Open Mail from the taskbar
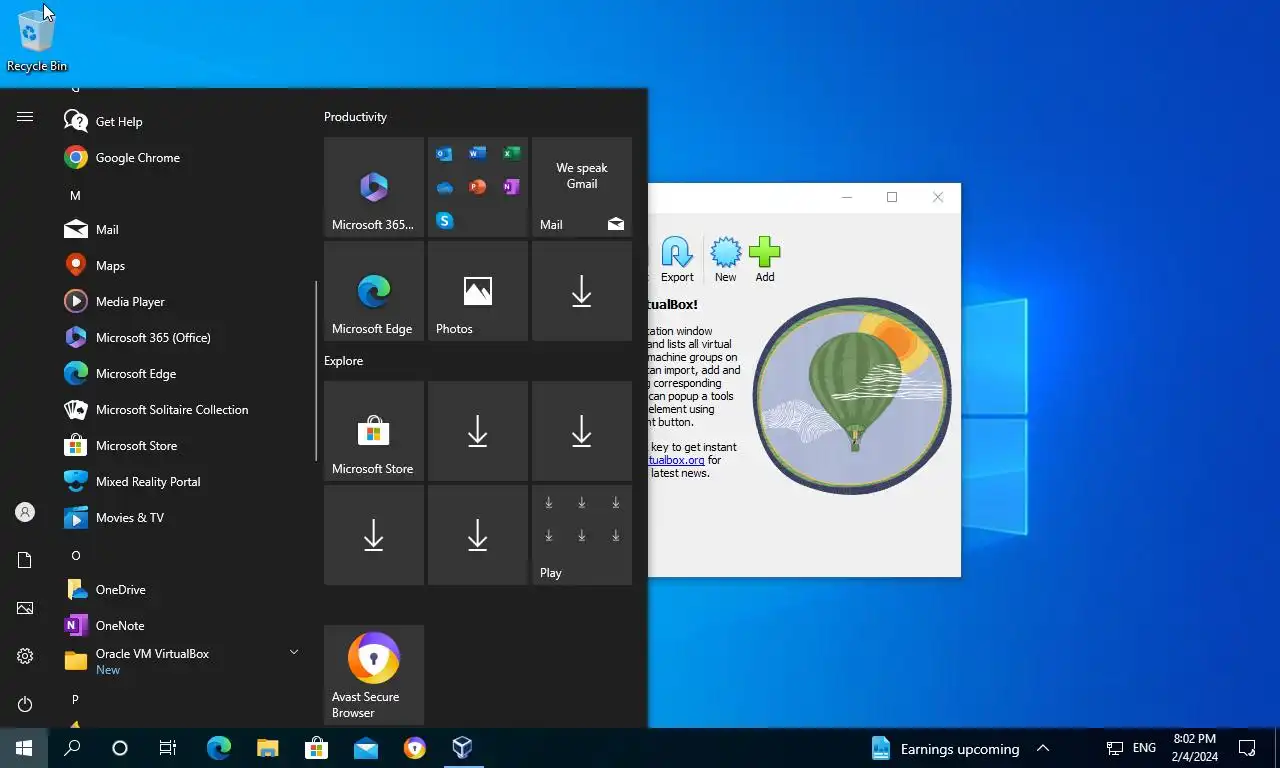1280x768 pixels. click(x=365, y=748)
